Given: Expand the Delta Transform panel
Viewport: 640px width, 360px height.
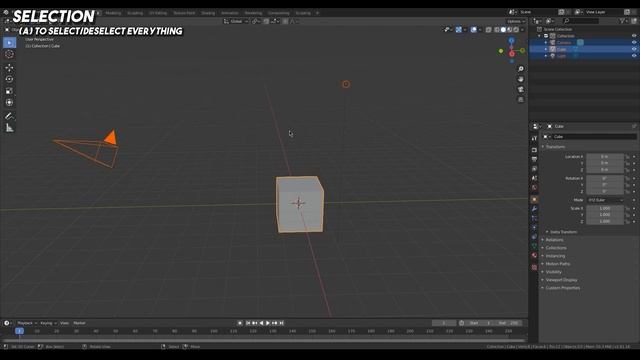Looking at the screenshot, I should point(562,232).
